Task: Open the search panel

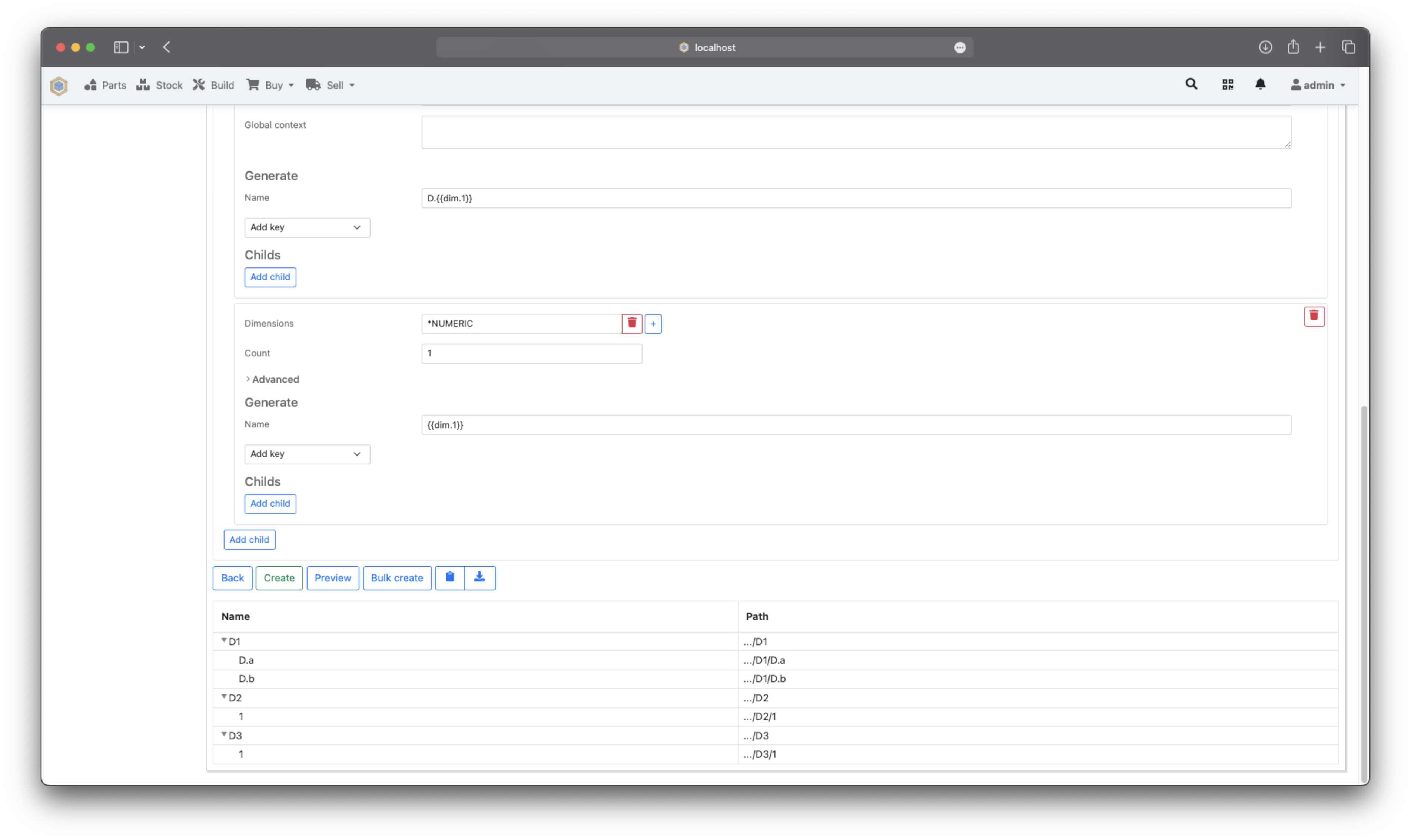Action: click(x=1191, y=84)
